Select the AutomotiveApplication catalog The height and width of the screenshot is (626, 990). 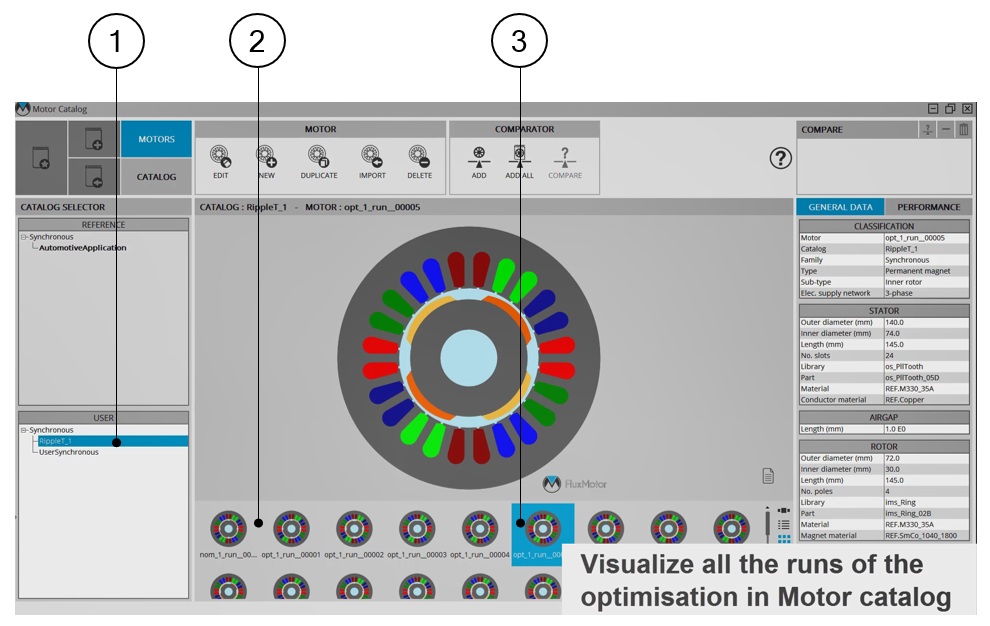[83, 248]
